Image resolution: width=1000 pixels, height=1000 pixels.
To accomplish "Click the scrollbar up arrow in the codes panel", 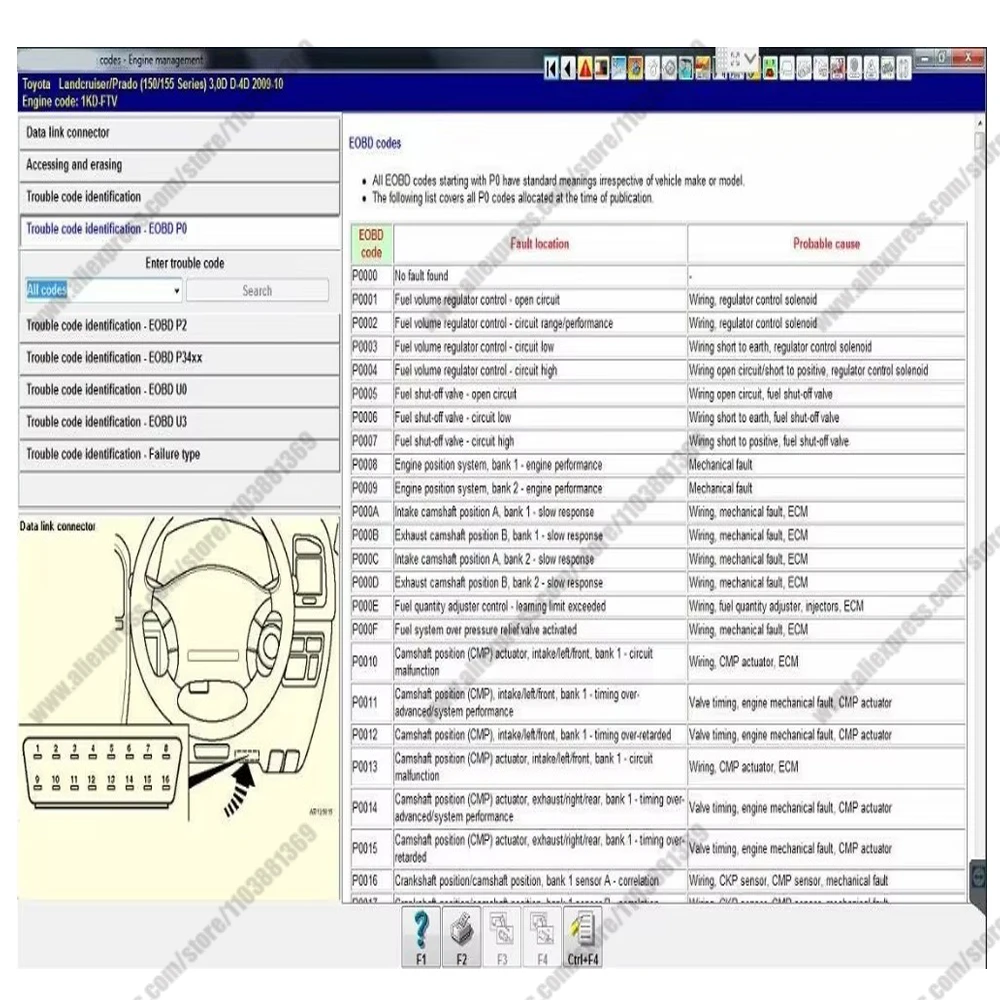I will tap(980, 122).
